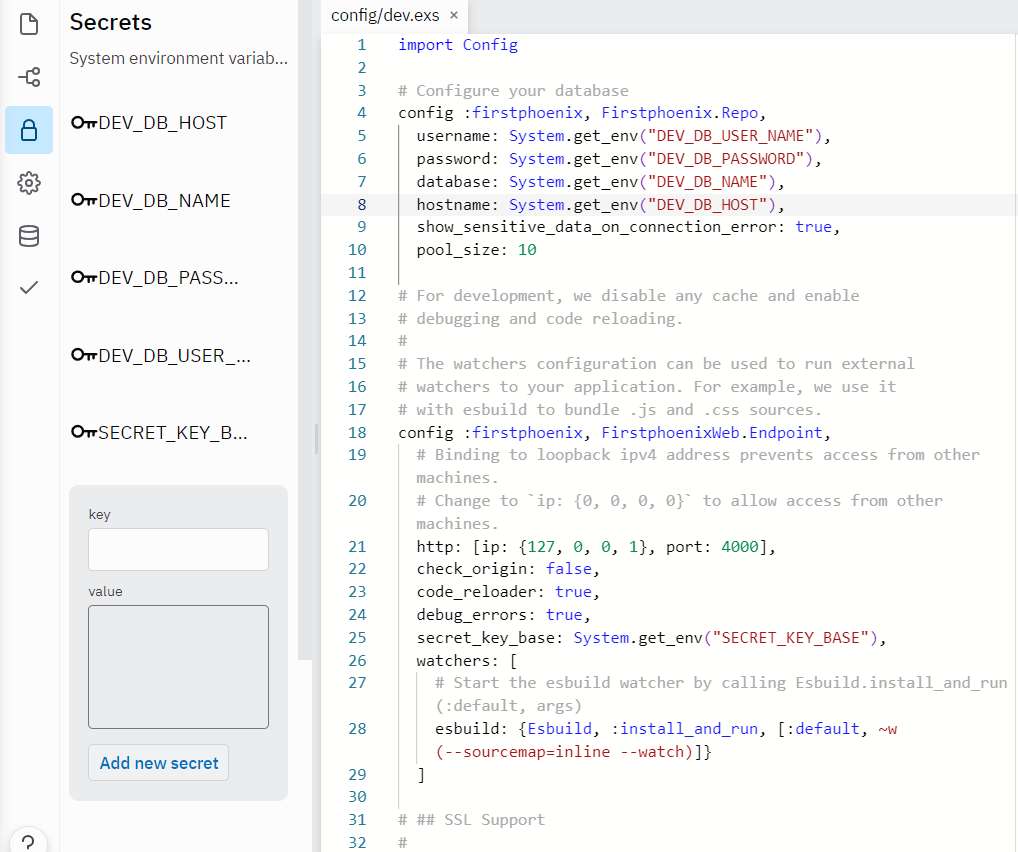This screenshot has width=1018, height=852.
Task: Click line number 8 in the editor
Action: coord(361,204)
